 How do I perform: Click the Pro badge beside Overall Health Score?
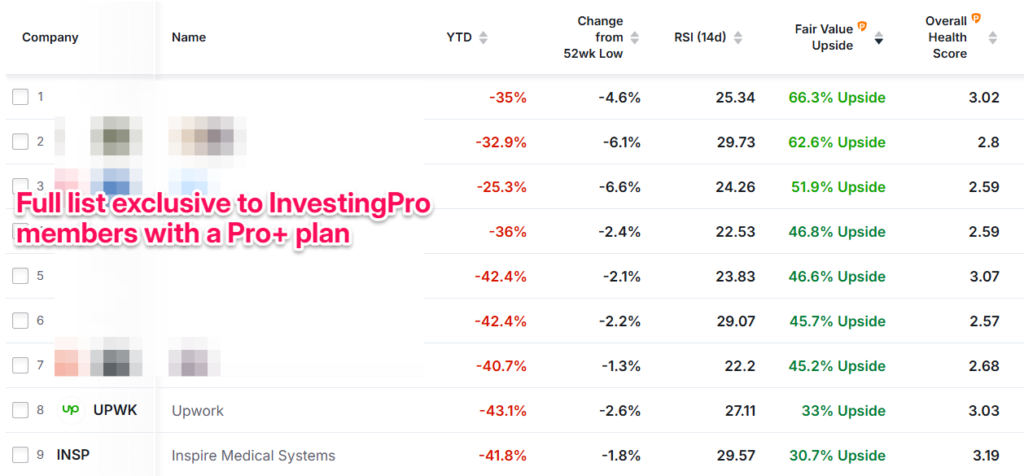(977, 19)
